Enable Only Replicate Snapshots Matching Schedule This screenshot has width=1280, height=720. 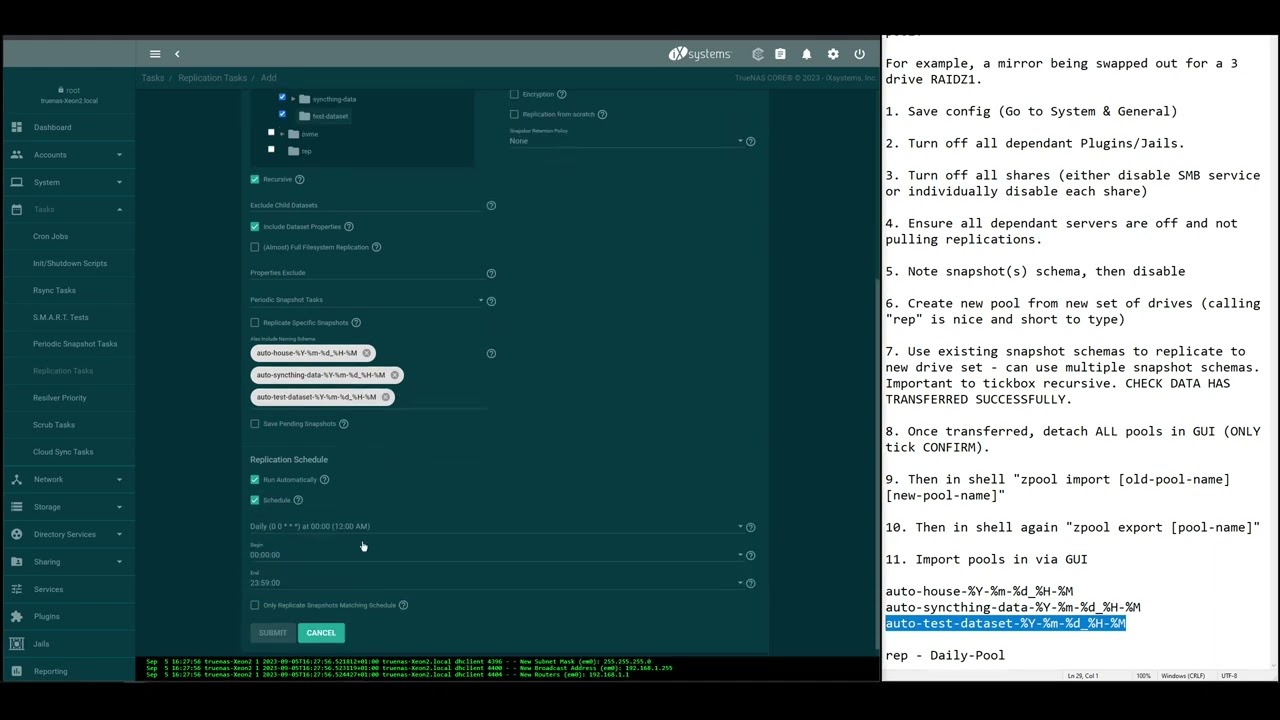pos(255,605)
